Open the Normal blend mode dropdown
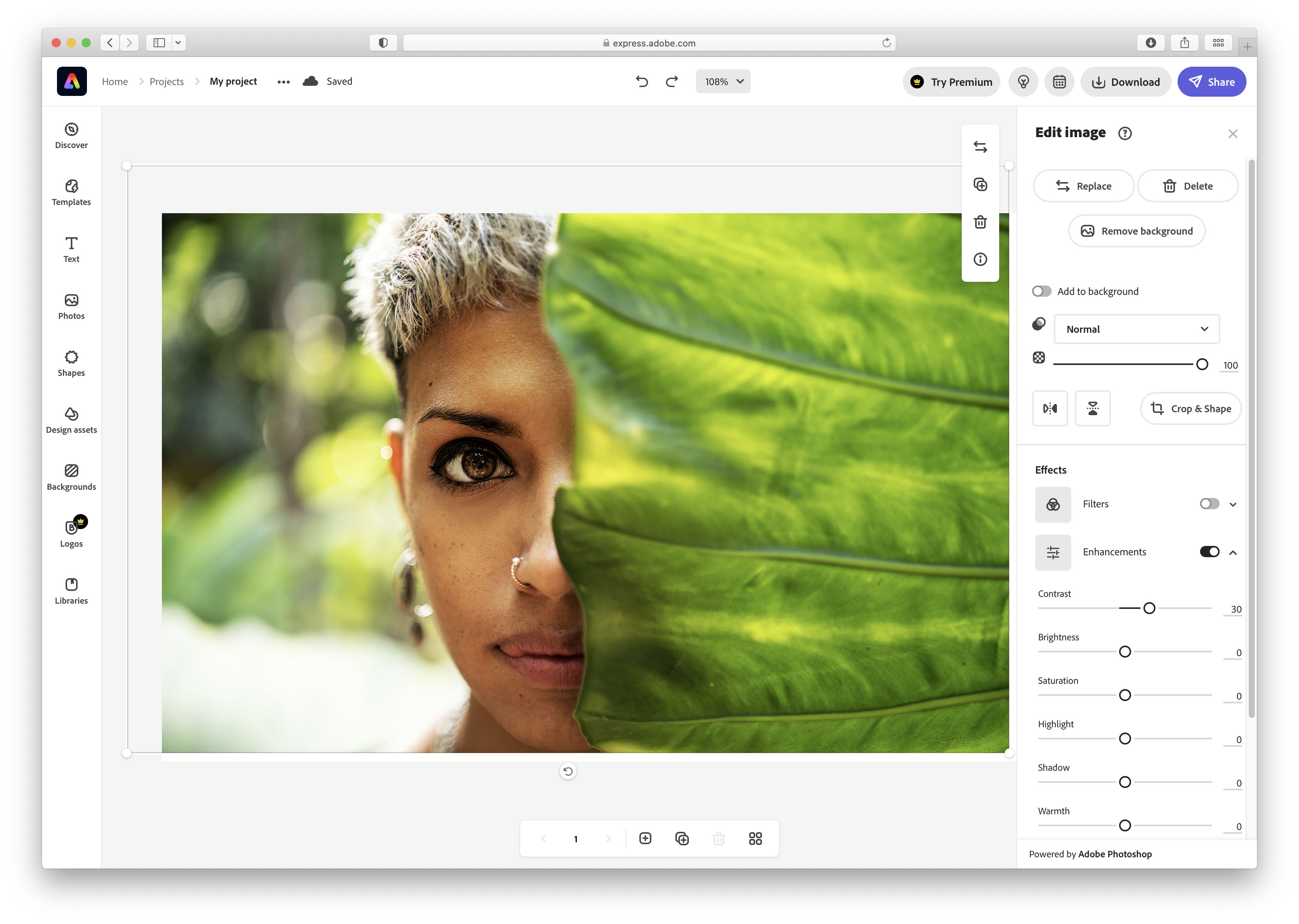 click(1136, 329)
